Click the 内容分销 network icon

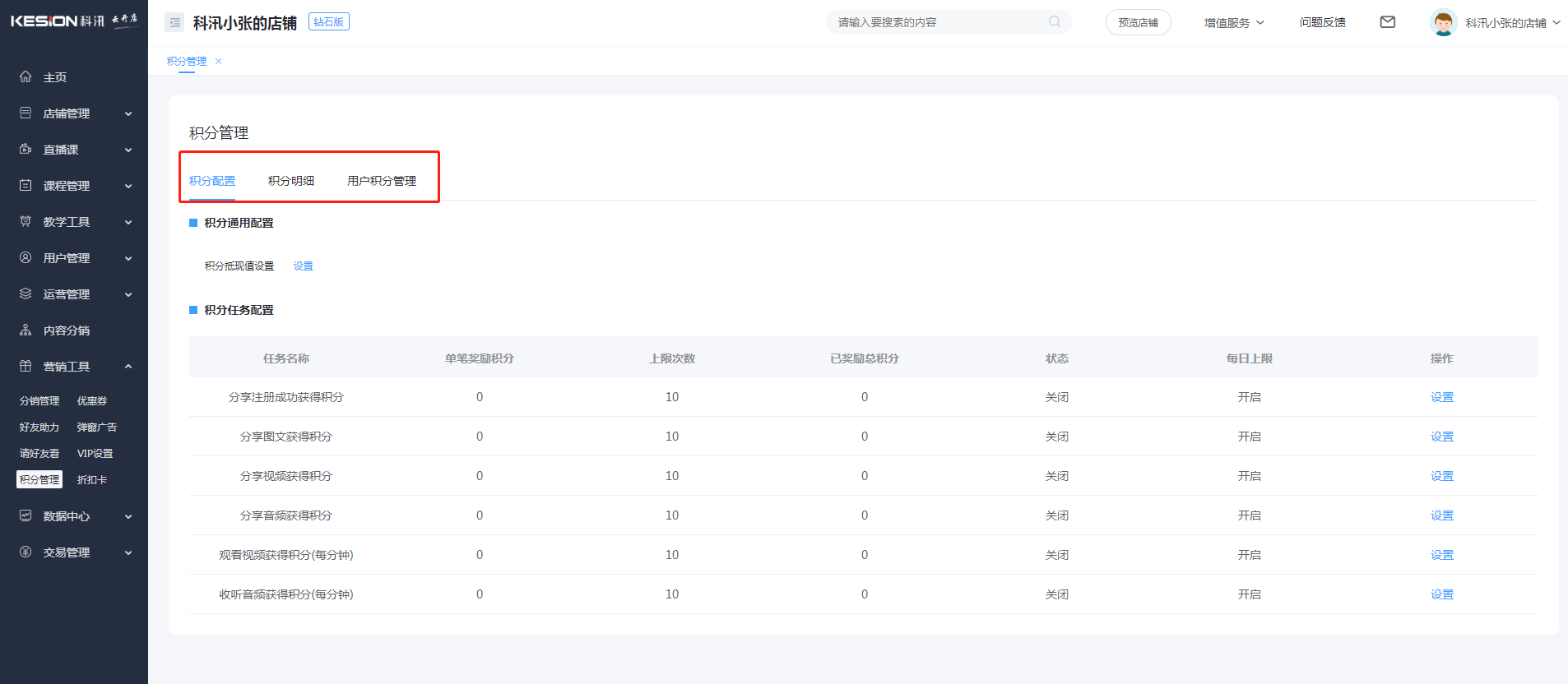[x=26, y=330]
